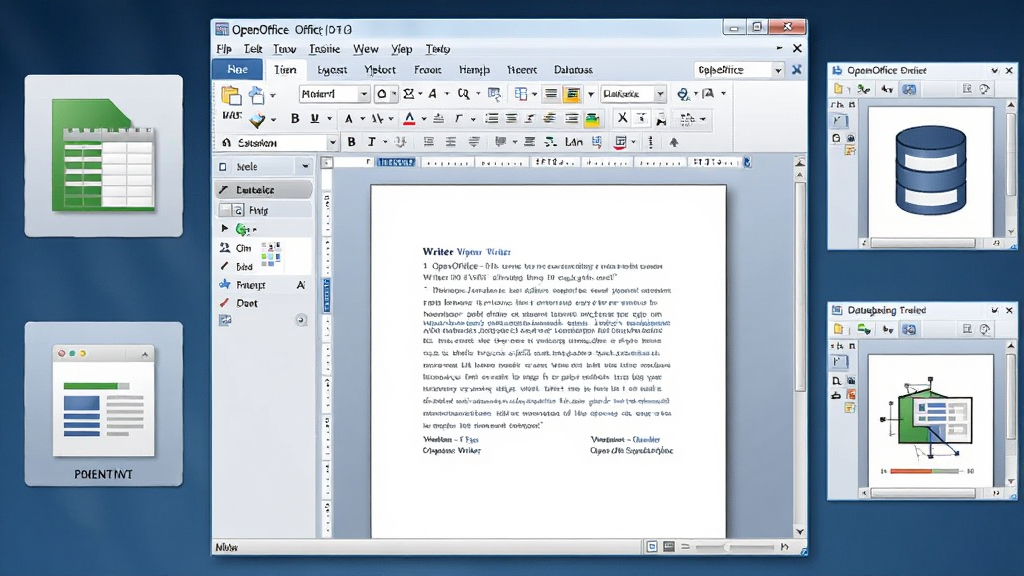This screenshot has width=1024, height=576.
Task: Click the round button at the sidebar bottom
Action: point(301,320)
